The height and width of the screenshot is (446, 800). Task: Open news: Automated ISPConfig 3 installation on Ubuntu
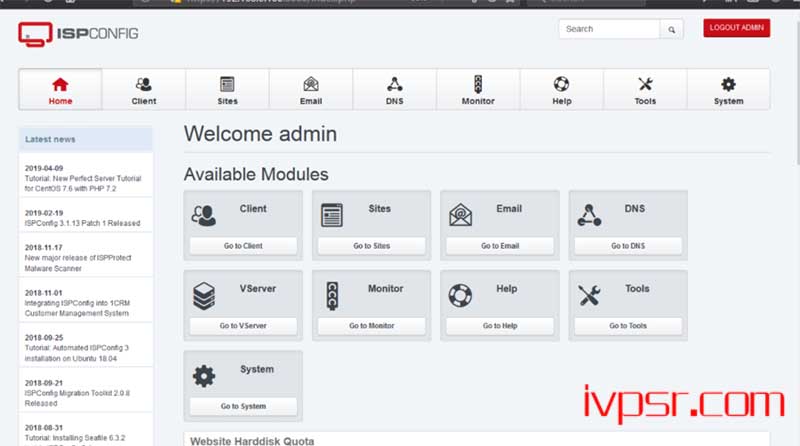click(x=77, y=353)
